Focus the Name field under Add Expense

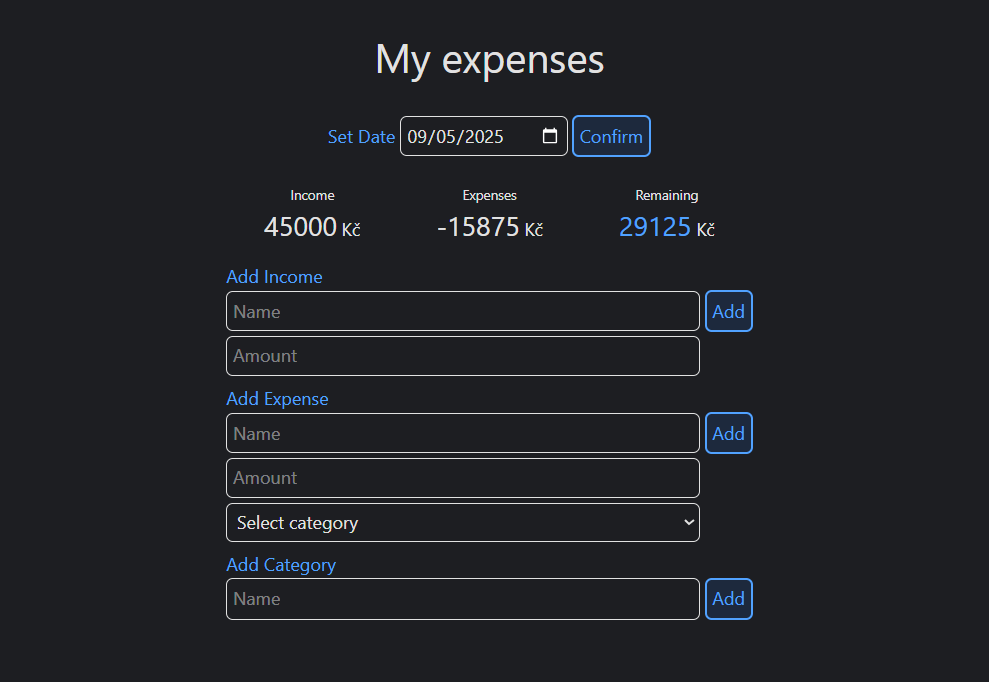(x=462, y=433)
